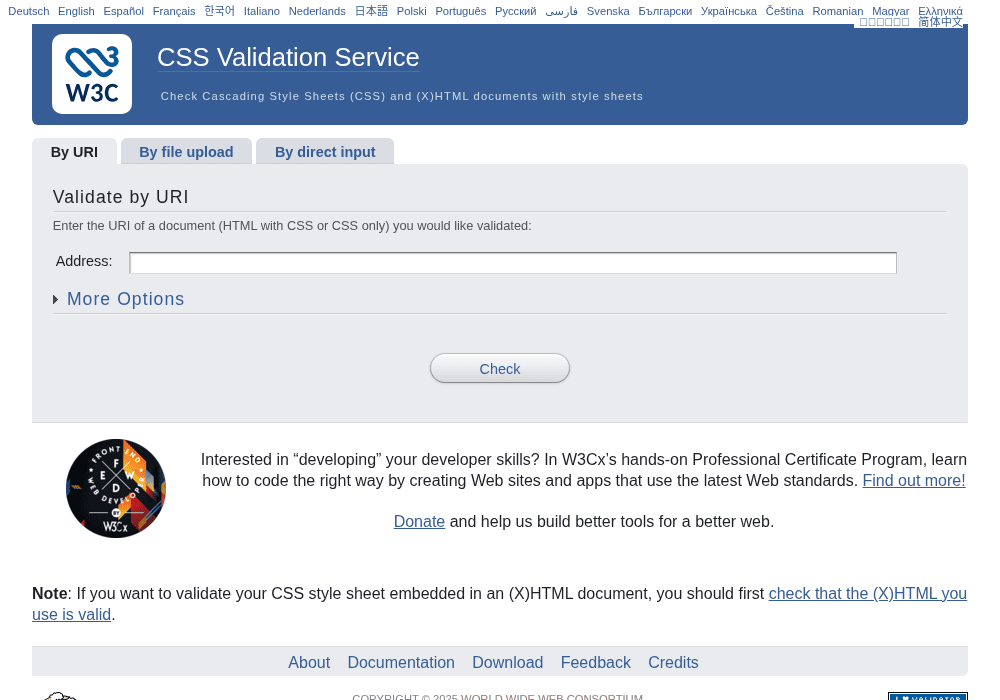The height and width of the screenshot is (700, 1000).
Task: Click the Validate by URI heading
Action: [x=121, y=197]
